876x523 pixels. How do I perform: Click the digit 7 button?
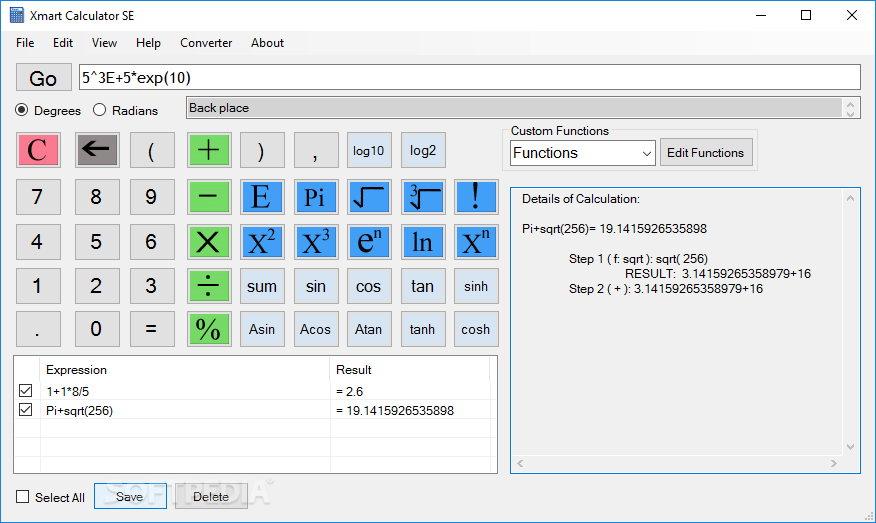point(38,197)
